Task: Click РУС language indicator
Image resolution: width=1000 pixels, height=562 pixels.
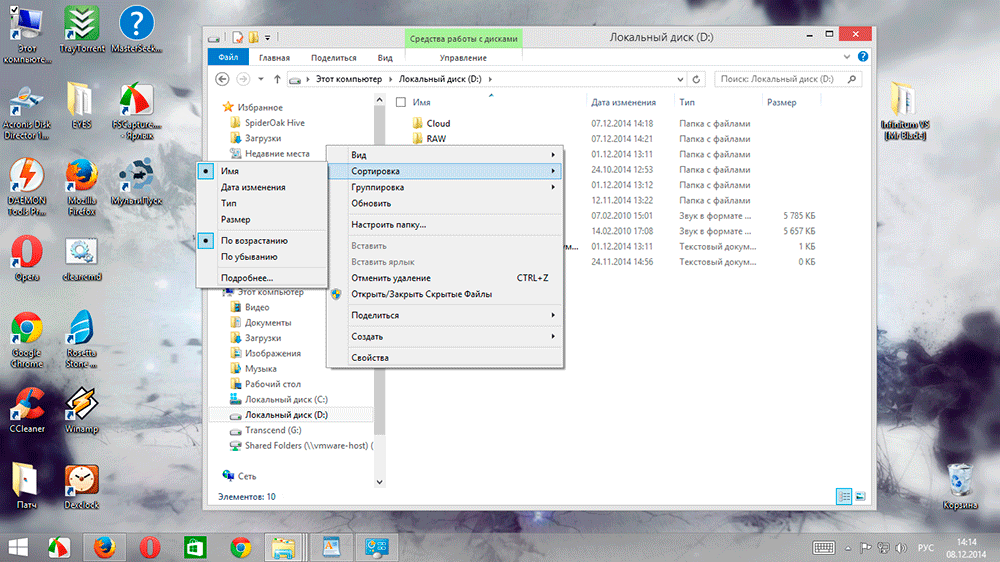Action: pyautogui.click(x=925, y=548)
